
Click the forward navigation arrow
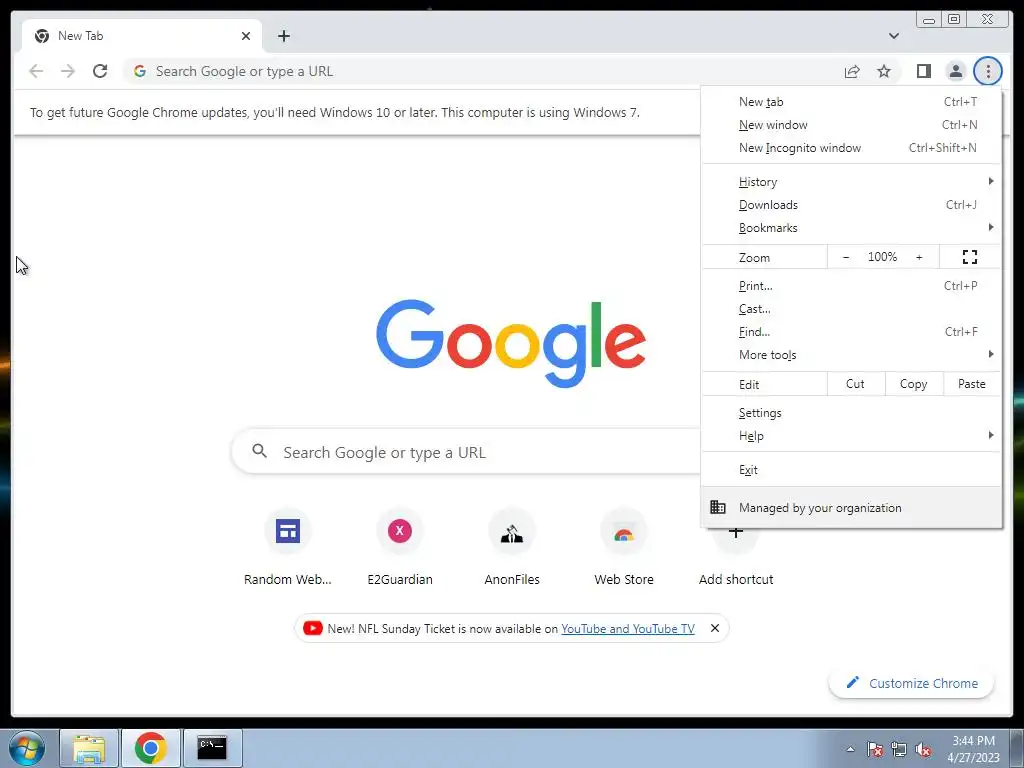point(68,71)
